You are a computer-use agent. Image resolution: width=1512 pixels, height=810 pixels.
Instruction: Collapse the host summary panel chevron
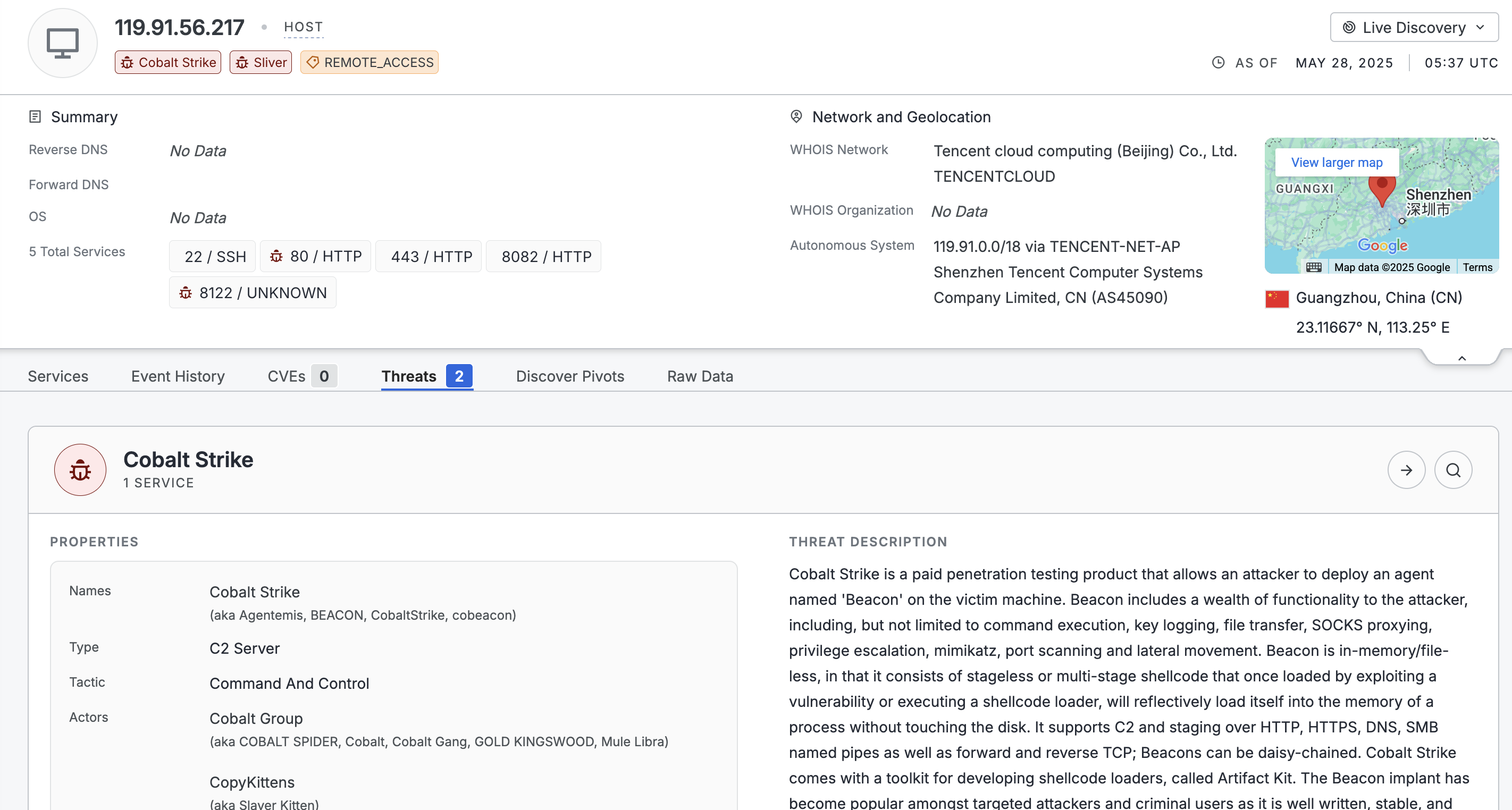[1461, 358]
